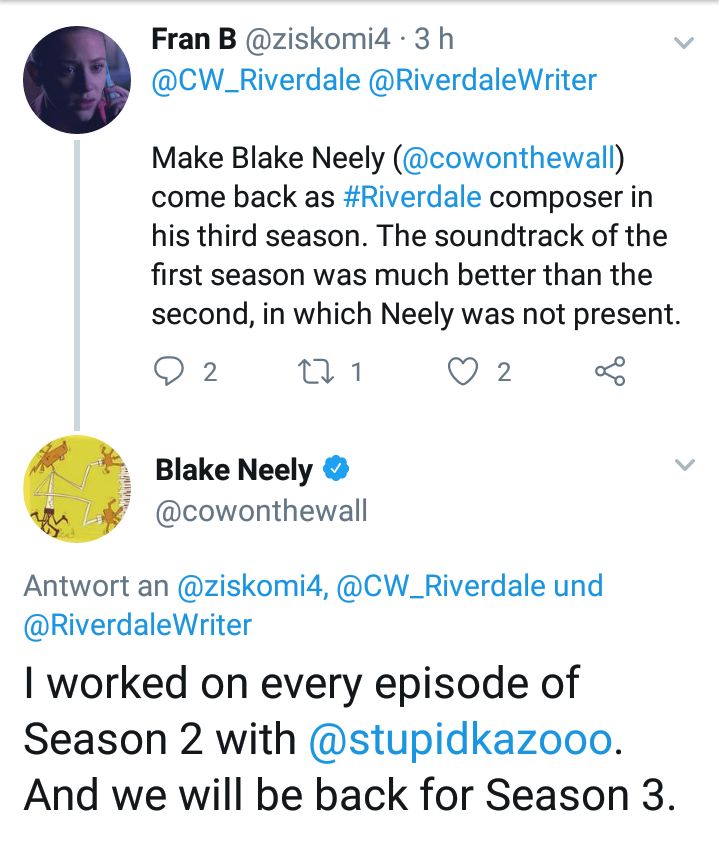
Task: Visit the @stupidkazooo profile link
Action: [459, 740]
